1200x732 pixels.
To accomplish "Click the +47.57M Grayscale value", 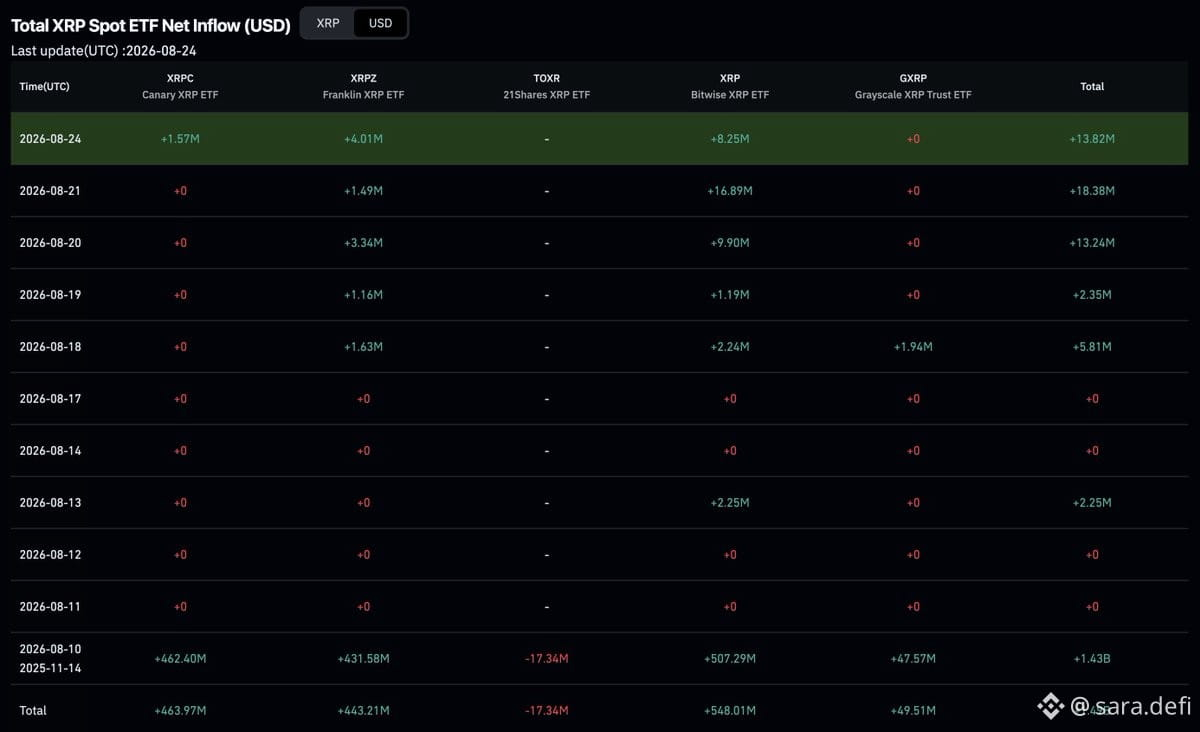I will pyautogui.click(x=913, y=659).
